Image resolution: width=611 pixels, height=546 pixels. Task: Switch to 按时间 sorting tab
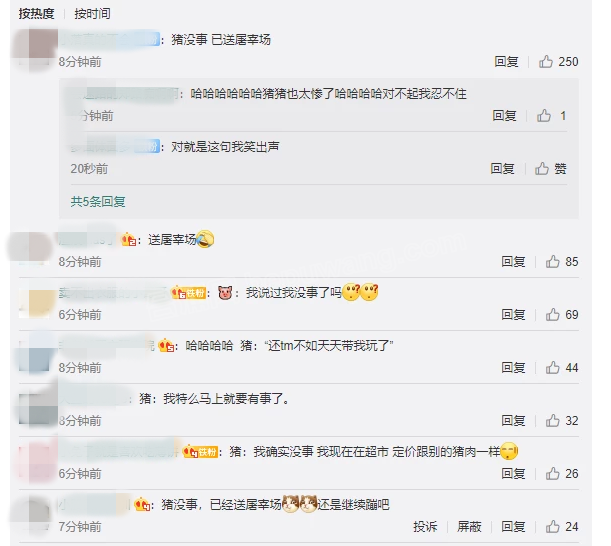(92, 14)
